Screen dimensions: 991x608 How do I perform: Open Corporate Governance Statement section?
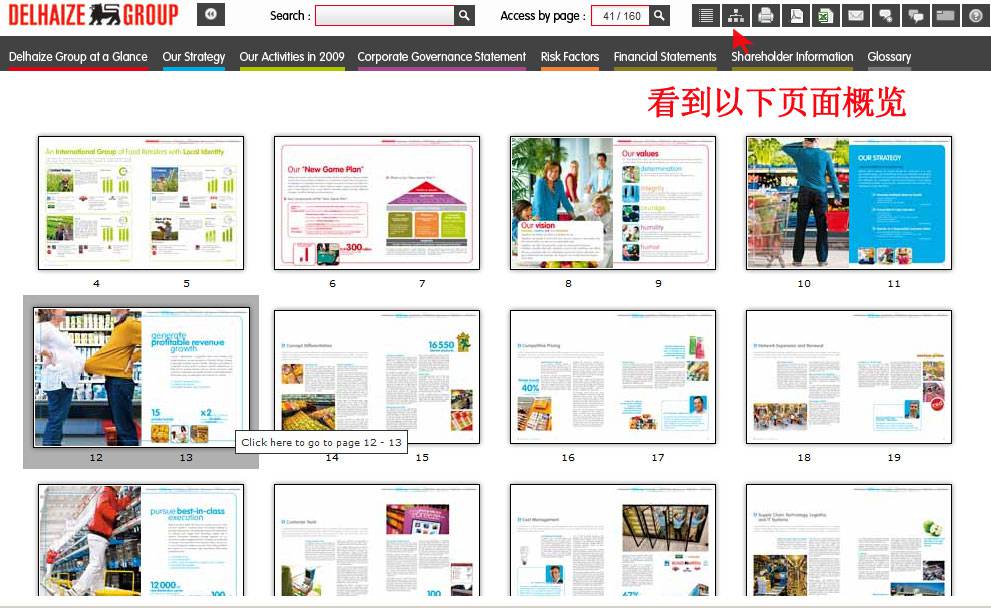(x=441, y=57)
